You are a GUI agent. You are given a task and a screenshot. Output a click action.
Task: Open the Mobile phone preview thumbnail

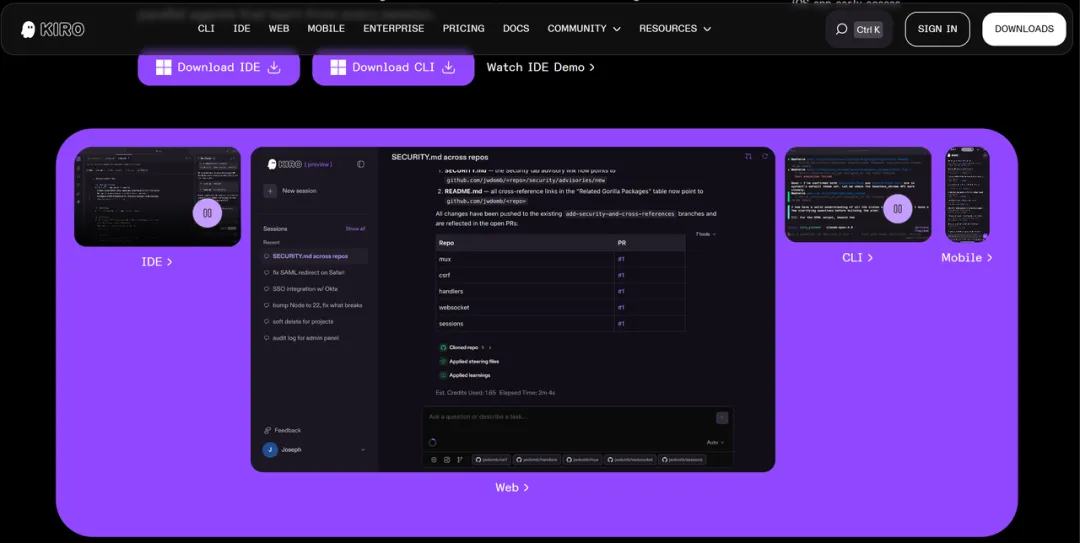click(x=967, y=194)
